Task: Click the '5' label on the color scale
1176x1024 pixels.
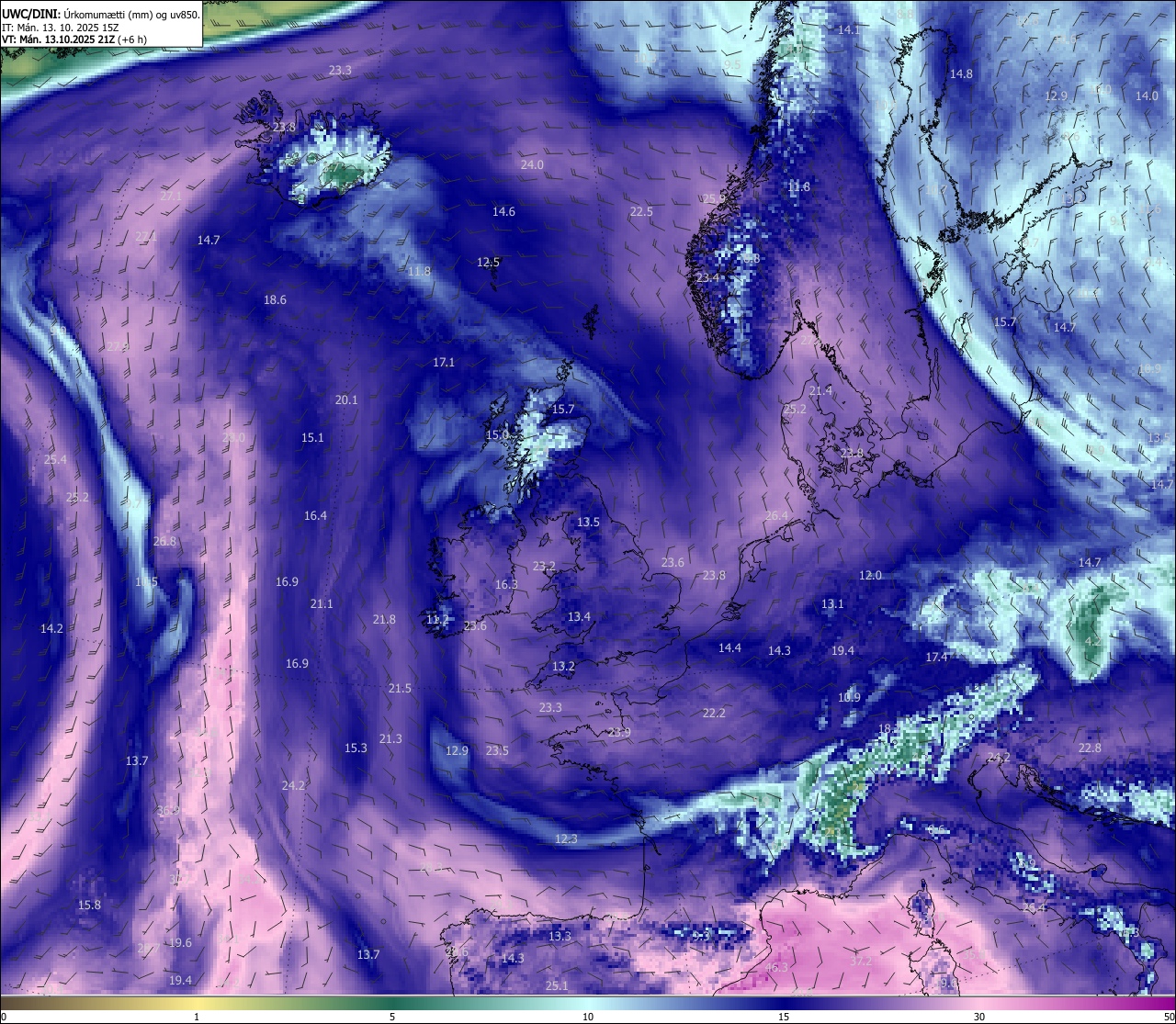Action: coord(392,1017)
